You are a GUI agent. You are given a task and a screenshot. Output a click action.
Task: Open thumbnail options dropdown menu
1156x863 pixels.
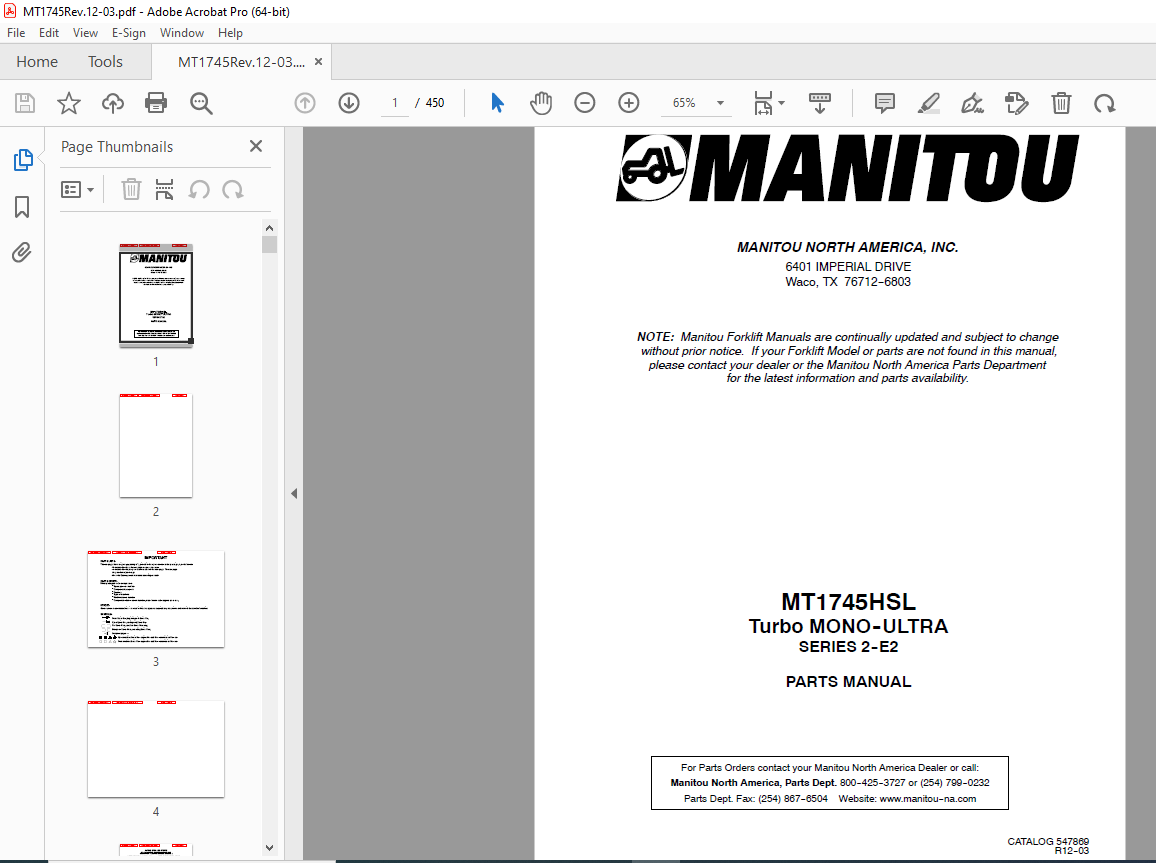(x=77, y=189)
